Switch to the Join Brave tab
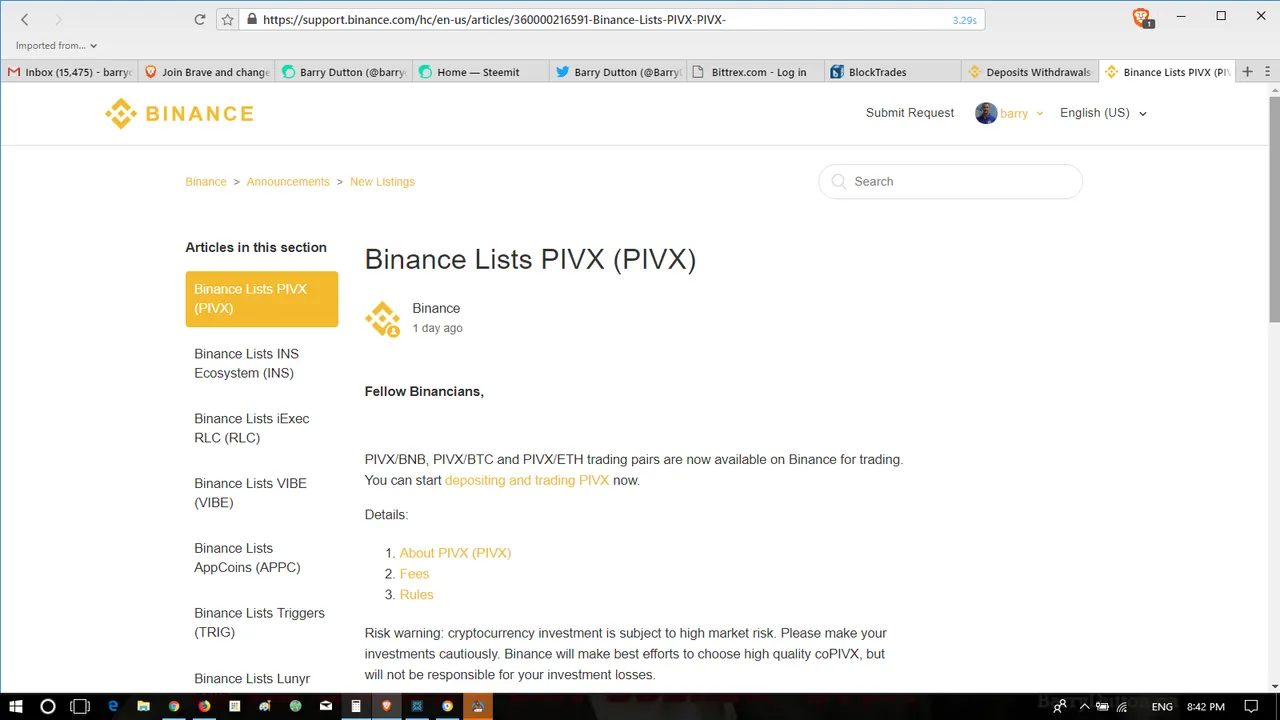 pyautogui.click(x=207, y=72)
